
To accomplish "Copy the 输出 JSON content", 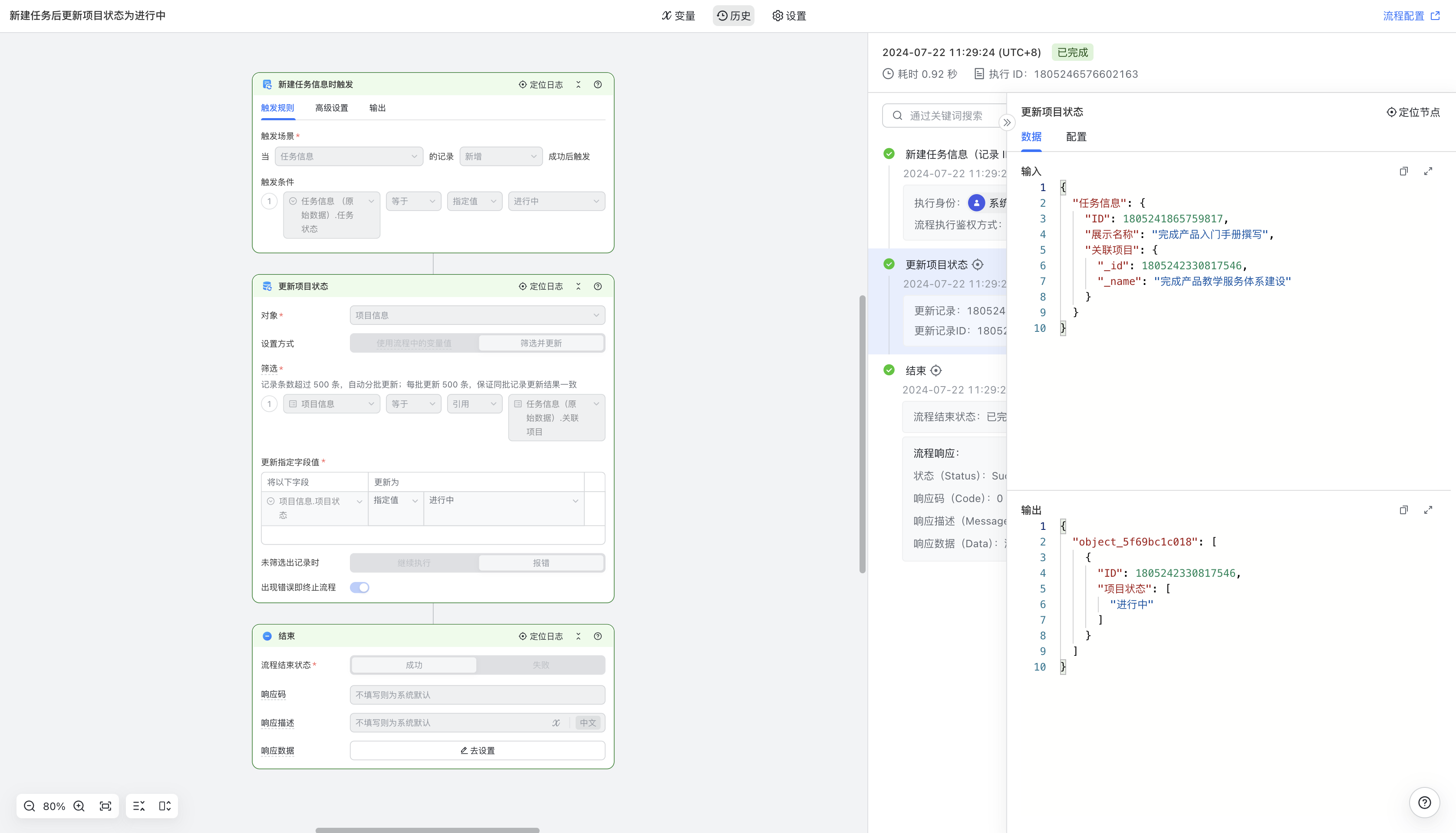I will [1403, 510].
